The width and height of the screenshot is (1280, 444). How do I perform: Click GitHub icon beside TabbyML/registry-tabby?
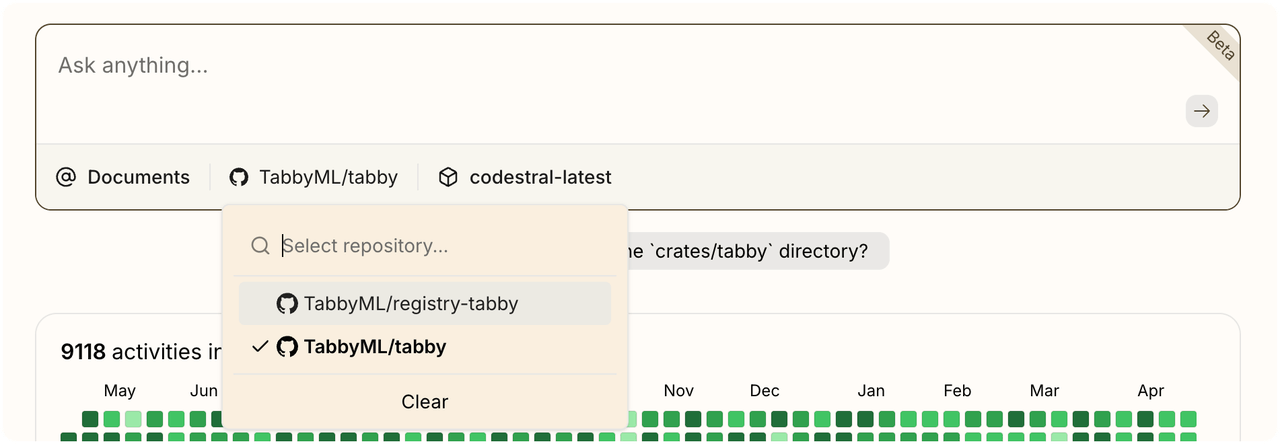coord(287,303)
